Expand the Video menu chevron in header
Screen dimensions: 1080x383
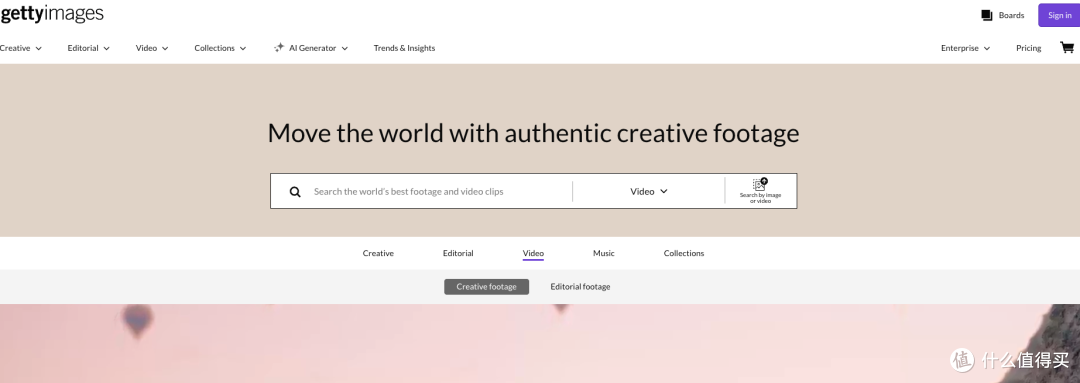coord(165,48)
